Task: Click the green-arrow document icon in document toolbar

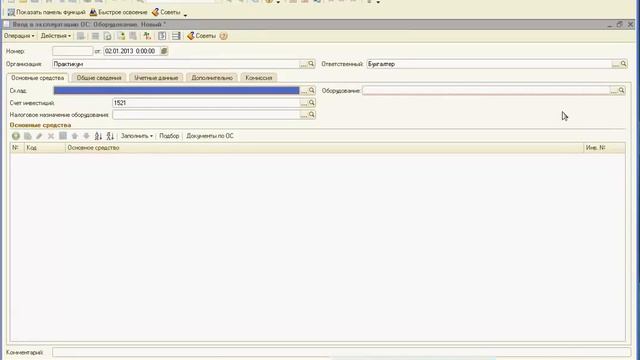Action: click(121, 36)
